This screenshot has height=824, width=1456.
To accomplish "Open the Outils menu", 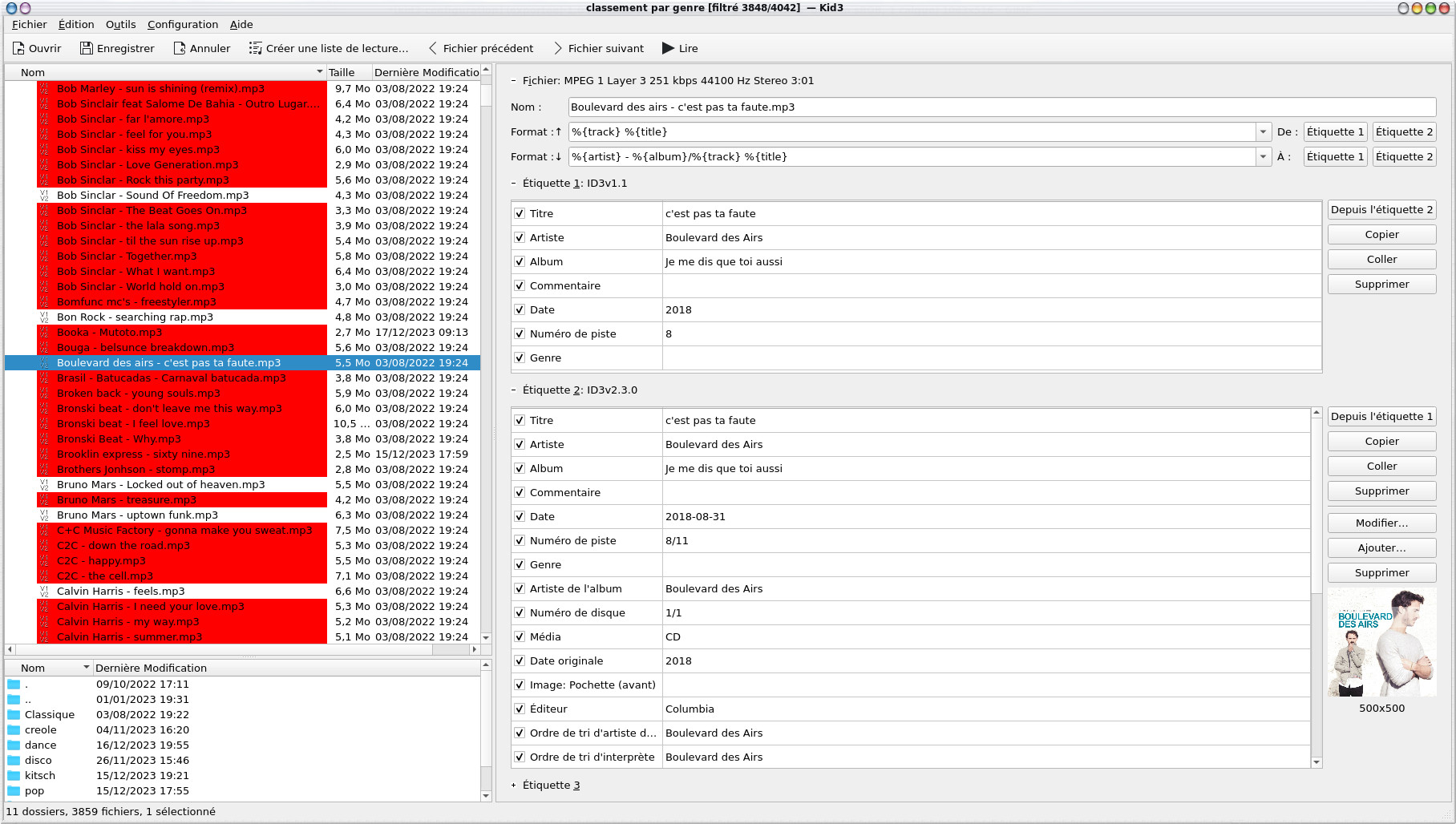I will (x=121, y=25).
